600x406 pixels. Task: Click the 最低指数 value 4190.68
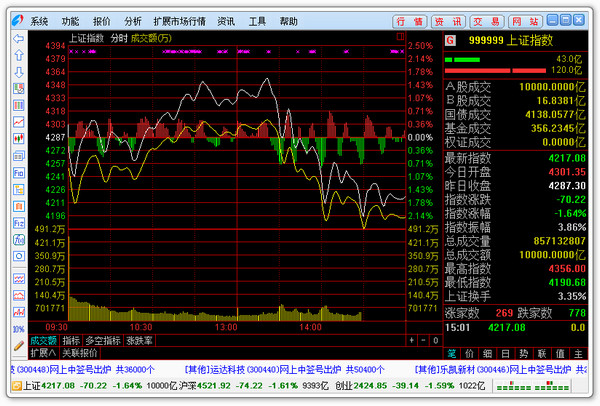pyautogui.click(x=567, y=282)
